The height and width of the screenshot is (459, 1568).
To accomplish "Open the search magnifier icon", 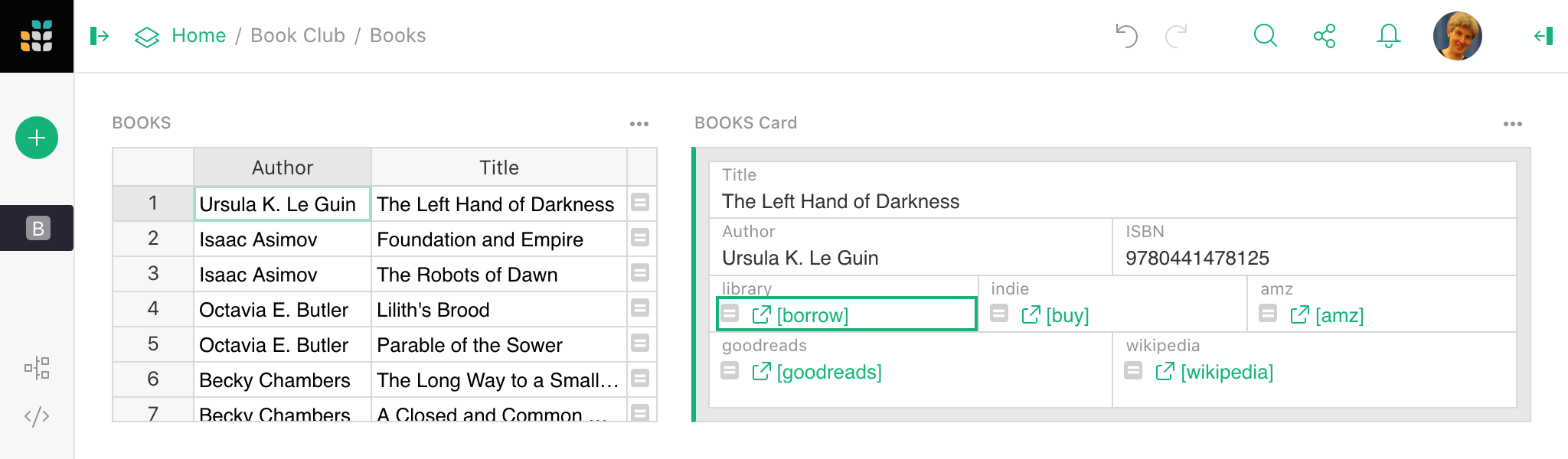I will click(x=1265, y=36).
